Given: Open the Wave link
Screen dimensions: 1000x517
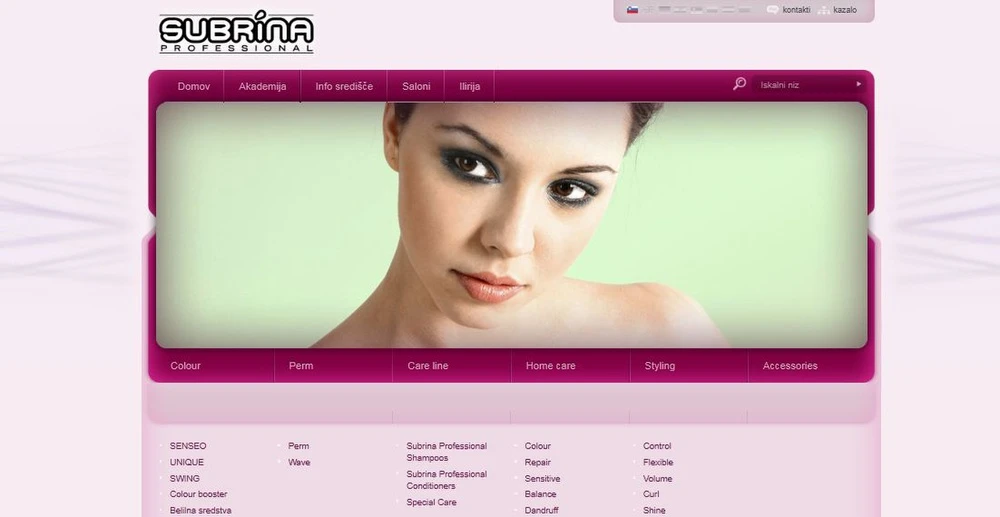Looking at the screenshot, I should coord(299,462).
